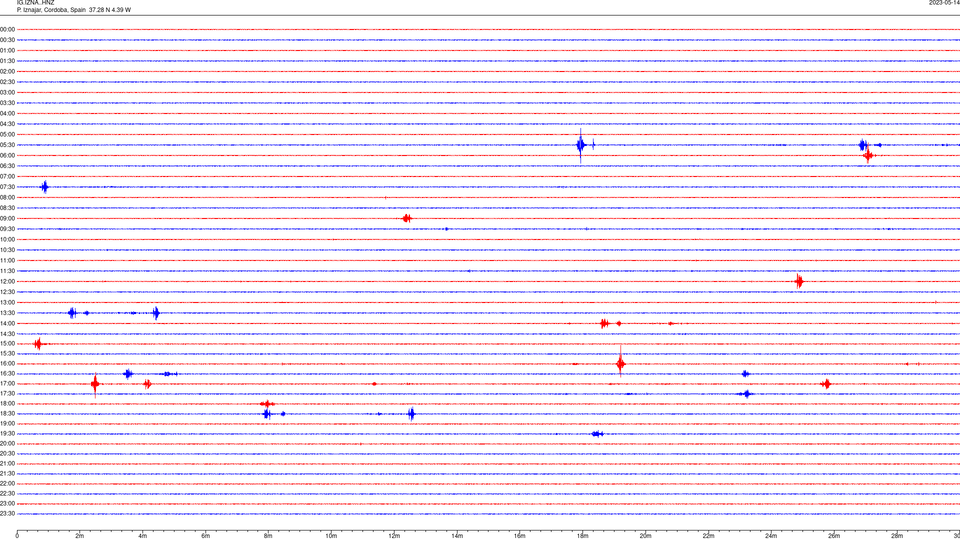Click the 0 tick label on the minute axis
The width and height of the screenshot is (960, 540).
17,536
